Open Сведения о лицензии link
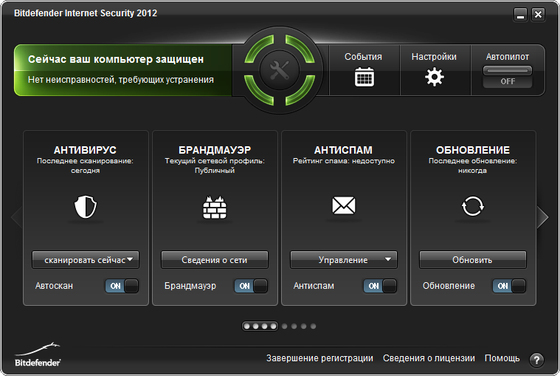Image resolution: width=560 pixels, height=376 pixels. point(429,358)
